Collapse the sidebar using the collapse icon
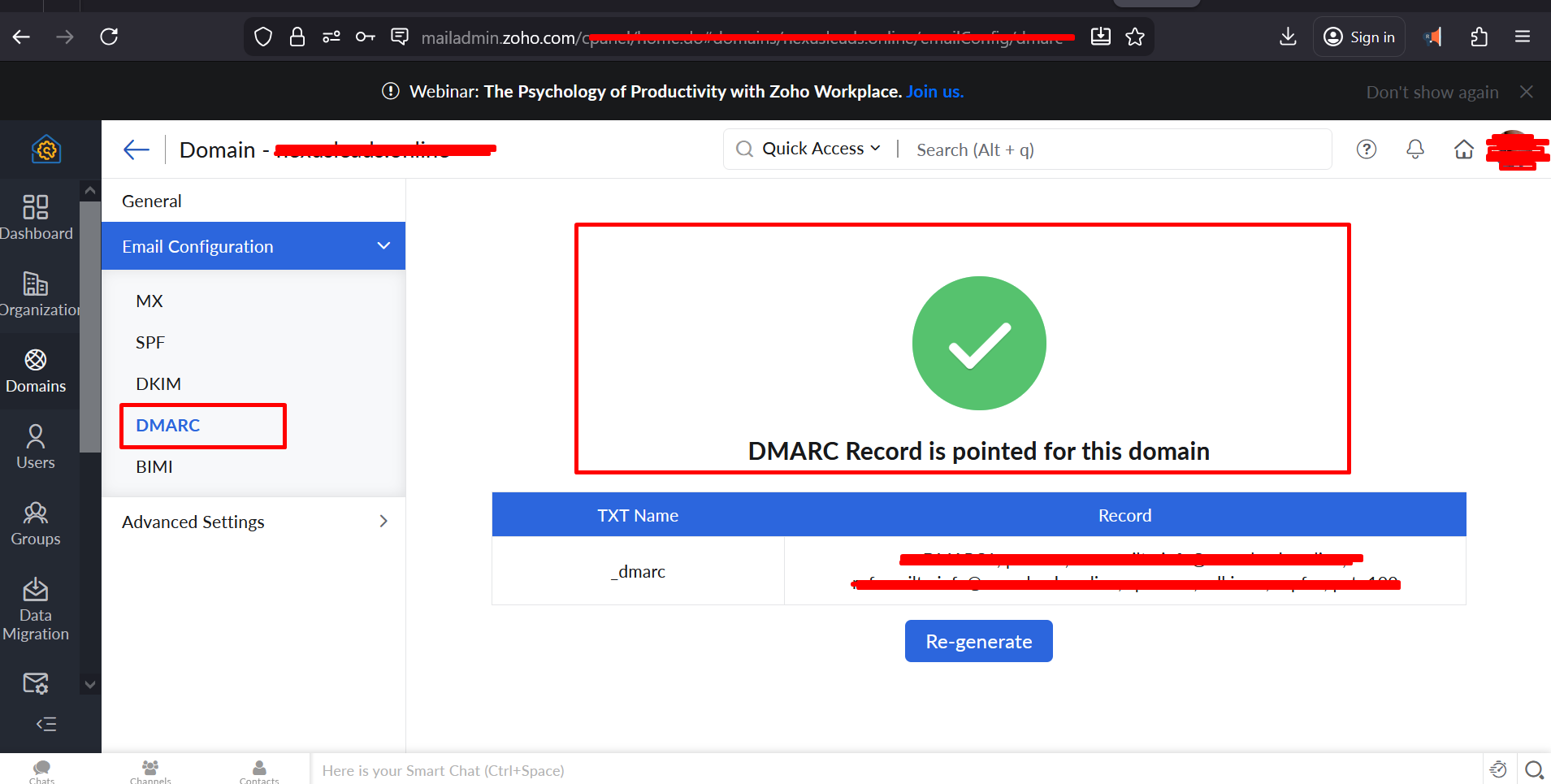This screenshot has width=1551, height=784. click(x=45, y=724)
